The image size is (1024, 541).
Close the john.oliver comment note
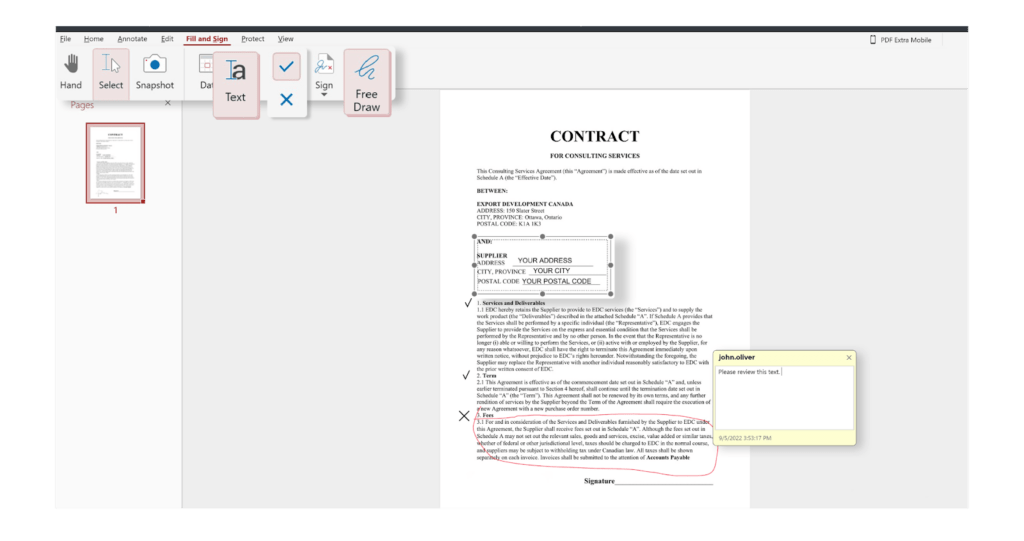pyautogui.click(x=849, y=357)
